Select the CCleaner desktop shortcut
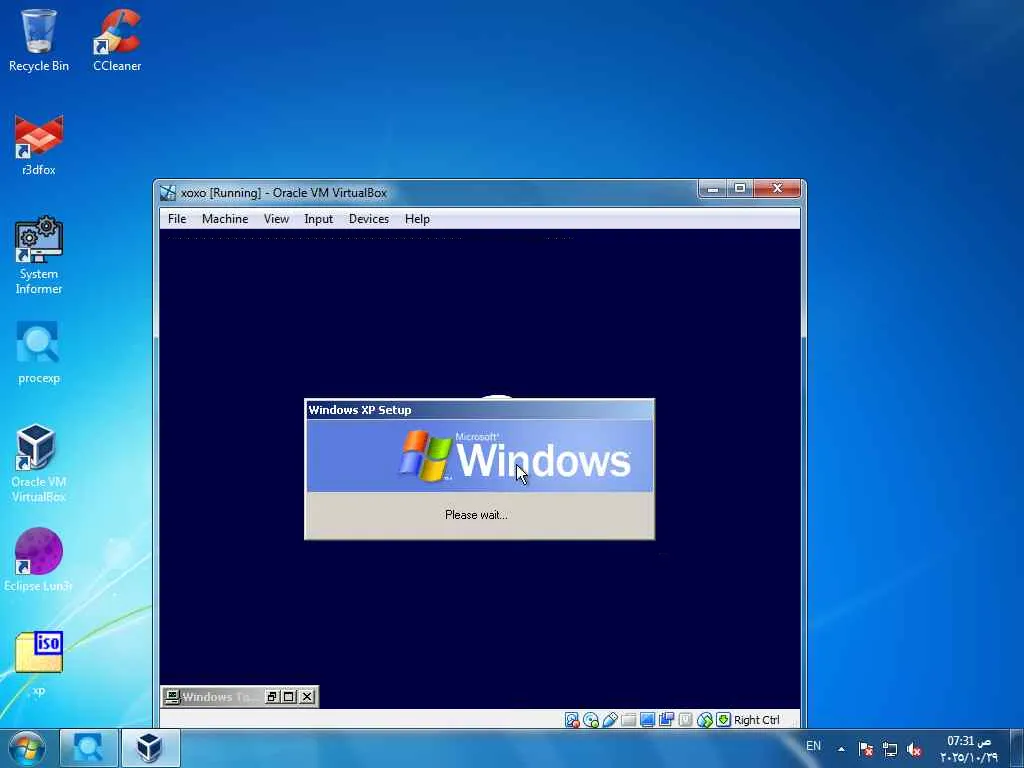This screenshot has width=1024, height=768. click(117, 40)
